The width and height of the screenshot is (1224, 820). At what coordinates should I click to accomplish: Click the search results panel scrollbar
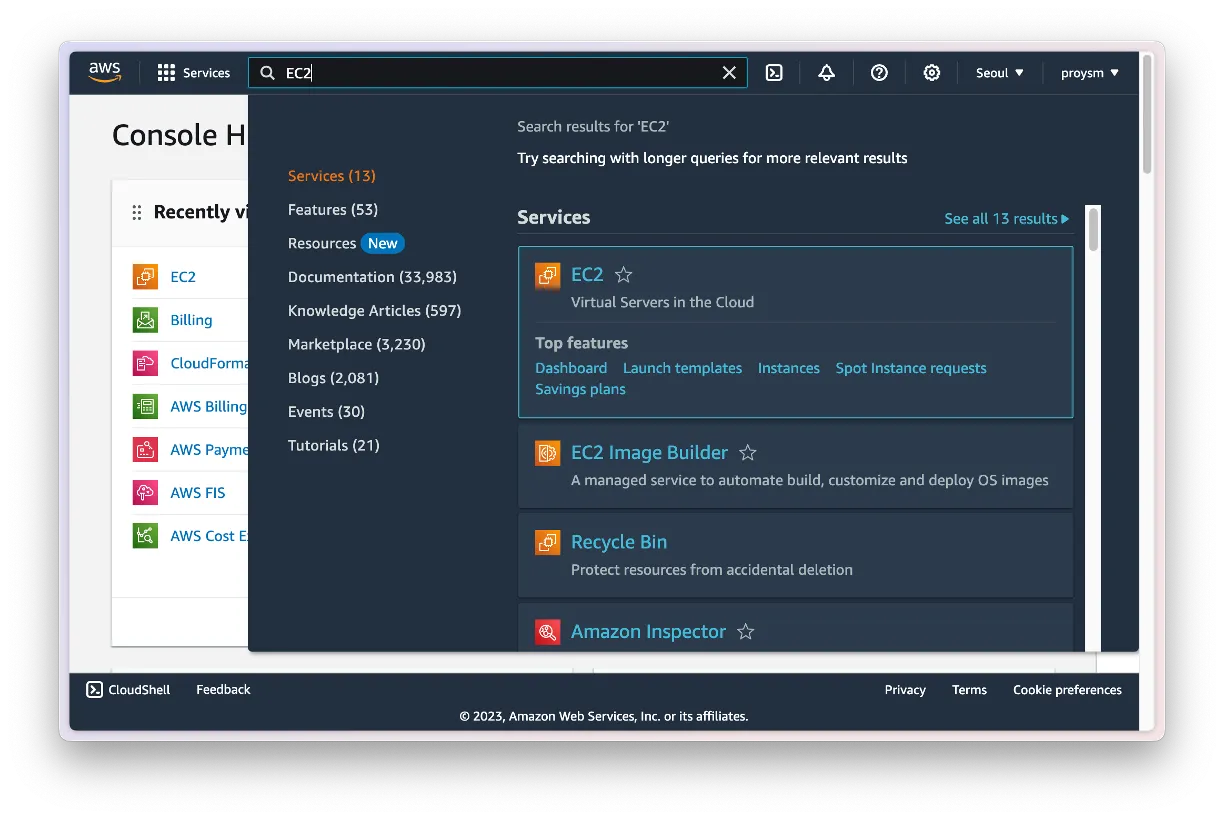pyautogui.click(x=1093, y=230)
